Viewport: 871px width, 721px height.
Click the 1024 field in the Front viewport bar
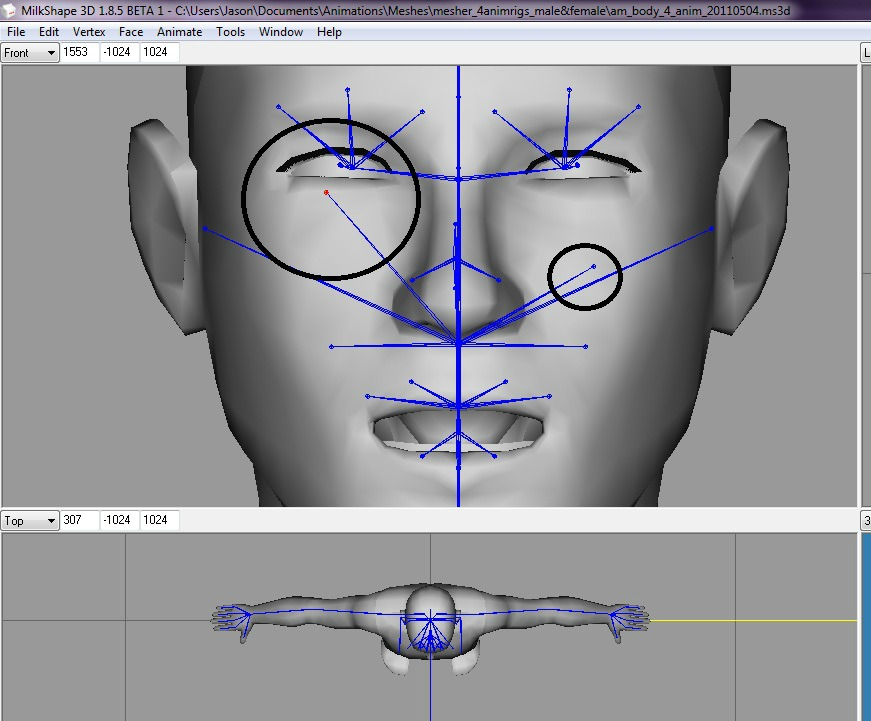click(158, 52)
